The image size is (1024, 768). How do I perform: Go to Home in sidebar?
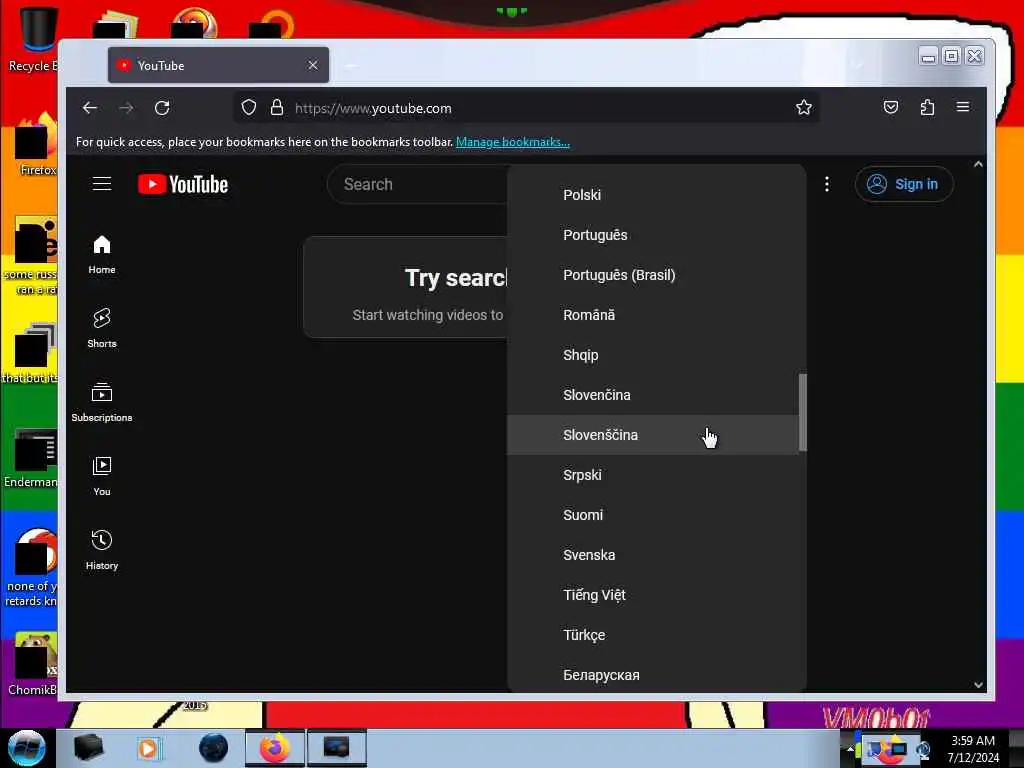(102, 255)
